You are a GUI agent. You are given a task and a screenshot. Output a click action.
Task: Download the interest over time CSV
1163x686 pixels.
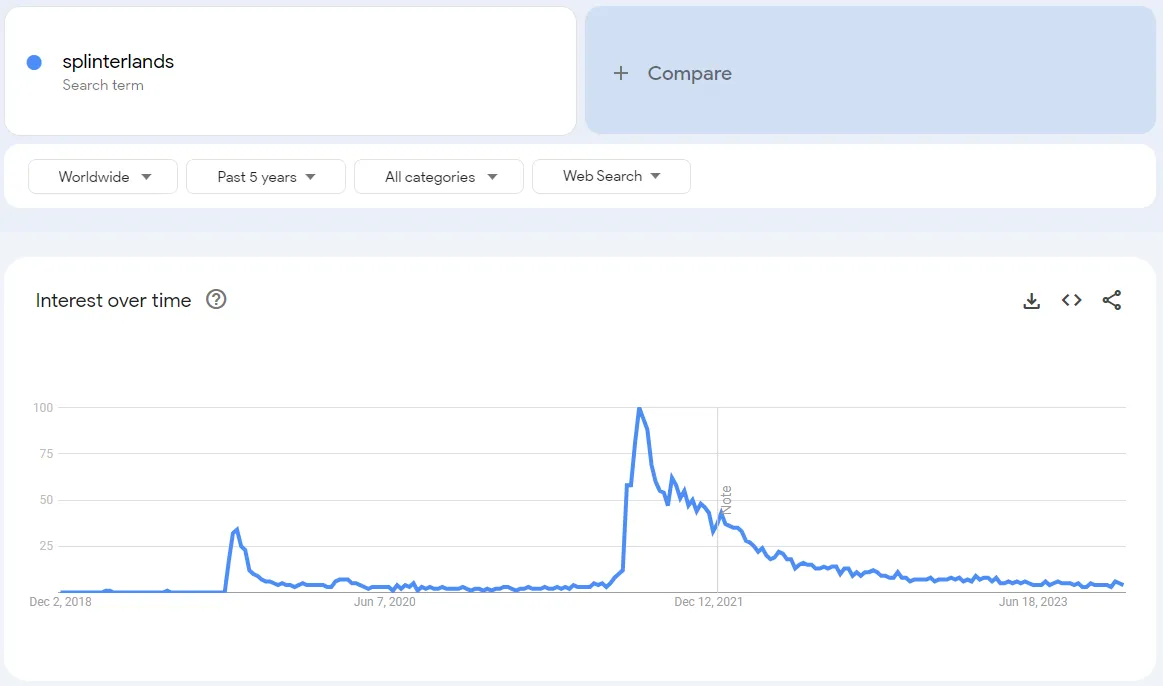[1031, 300]
